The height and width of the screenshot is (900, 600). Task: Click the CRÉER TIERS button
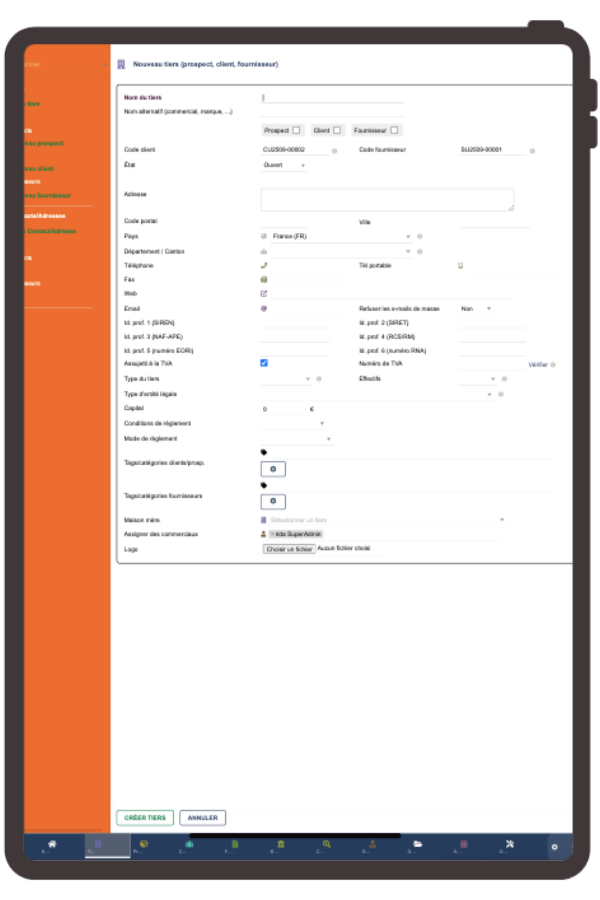point(145,818)
